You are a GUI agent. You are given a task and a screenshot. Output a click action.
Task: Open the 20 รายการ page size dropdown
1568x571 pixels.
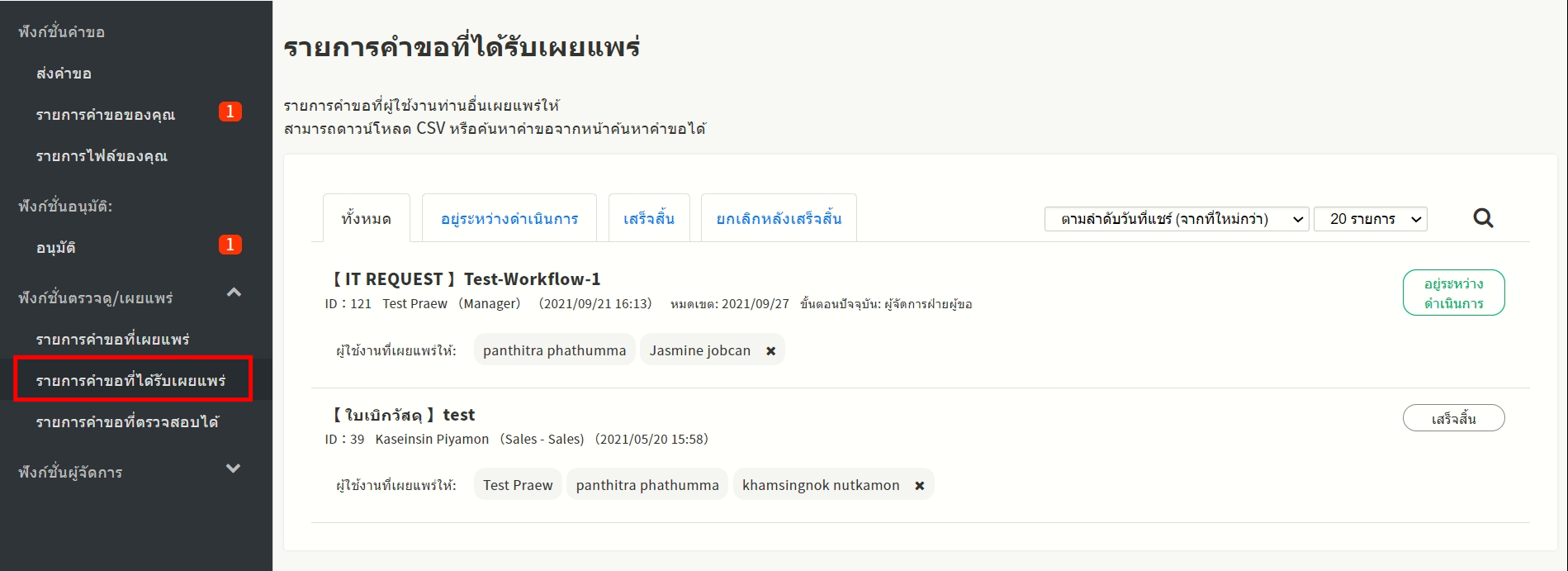pos(1370,219)
